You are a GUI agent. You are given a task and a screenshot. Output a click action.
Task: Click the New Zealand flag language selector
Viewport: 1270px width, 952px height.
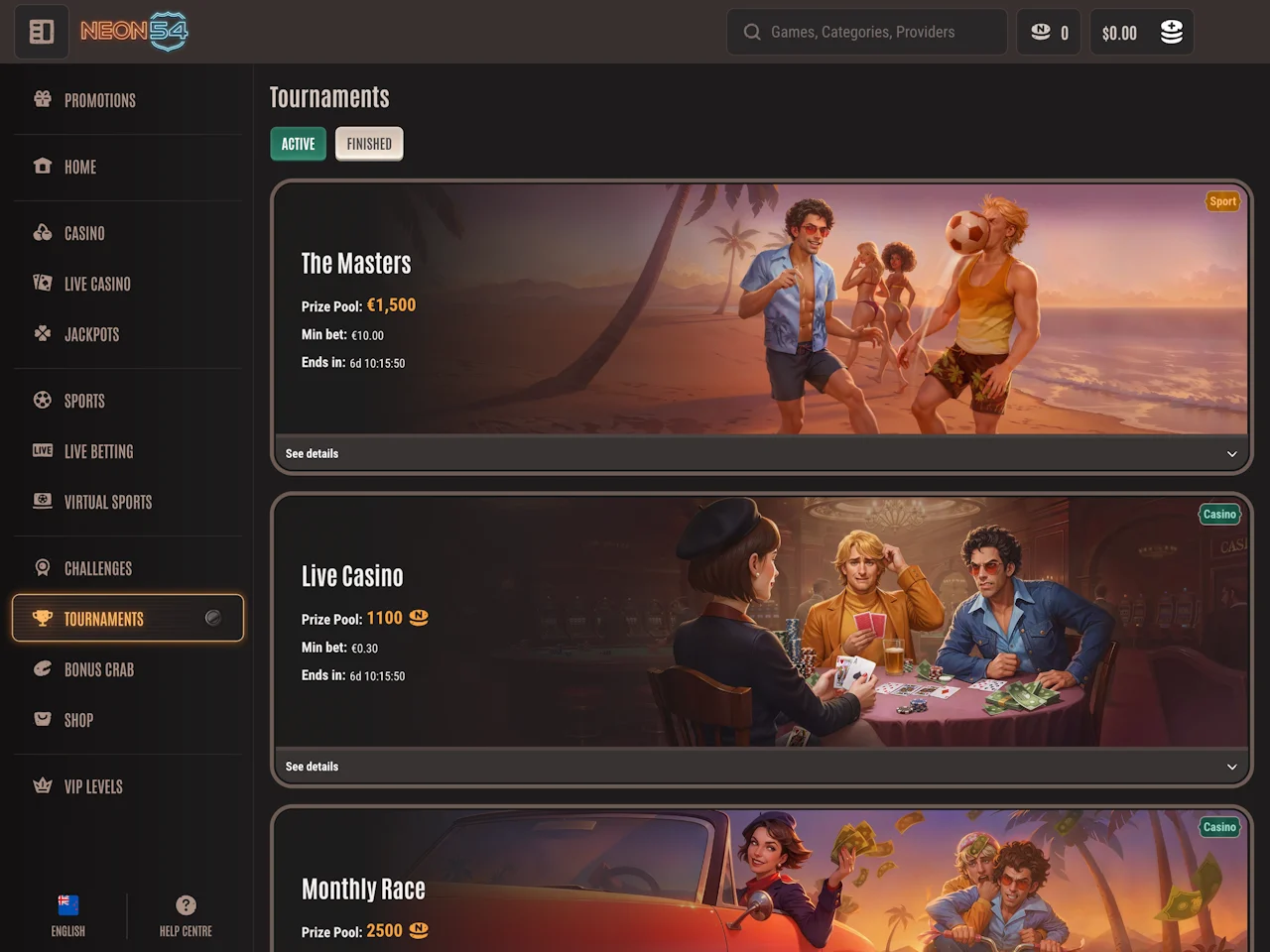click(68, 905)
